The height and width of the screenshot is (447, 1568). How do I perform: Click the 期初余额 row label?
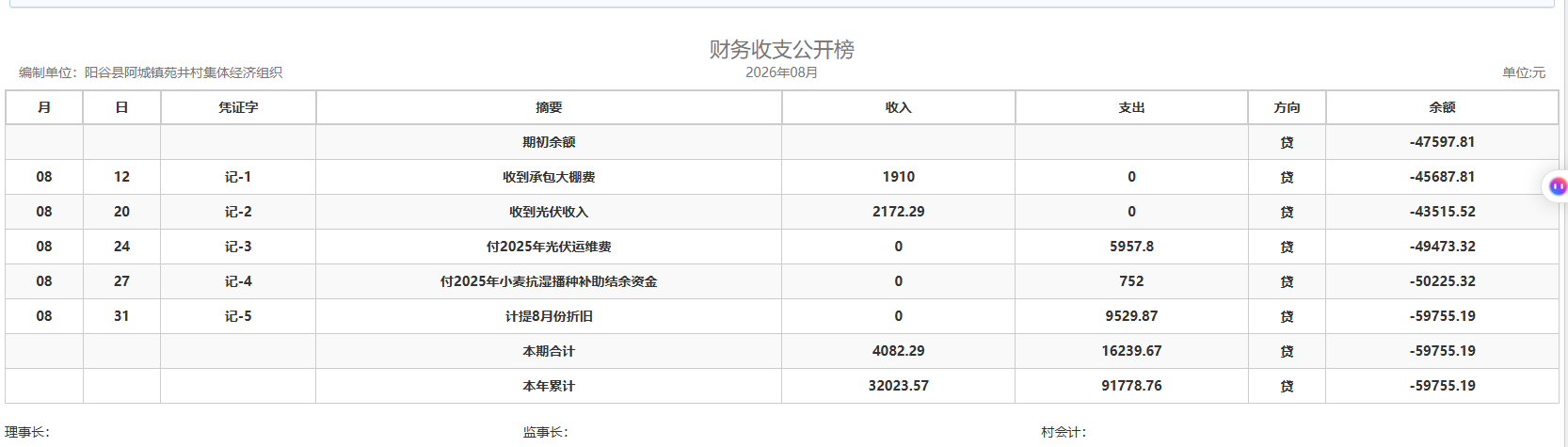[549, 142]
